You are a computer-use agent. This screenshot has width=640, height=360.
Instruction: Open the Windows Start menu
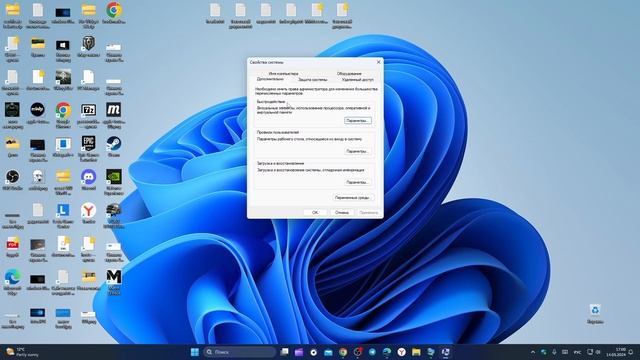pos(195,352)
